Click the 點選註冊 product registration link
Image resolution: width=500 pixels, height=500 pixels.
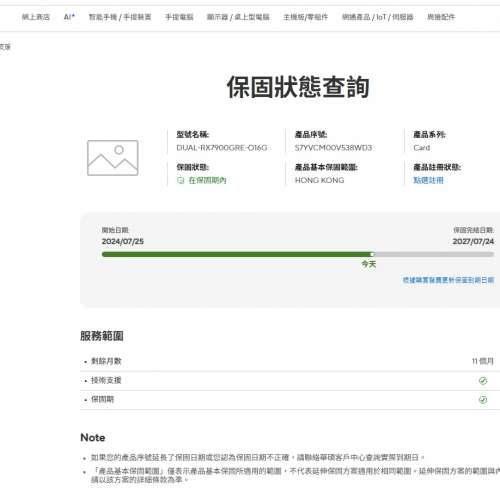(x=428, y=180)
